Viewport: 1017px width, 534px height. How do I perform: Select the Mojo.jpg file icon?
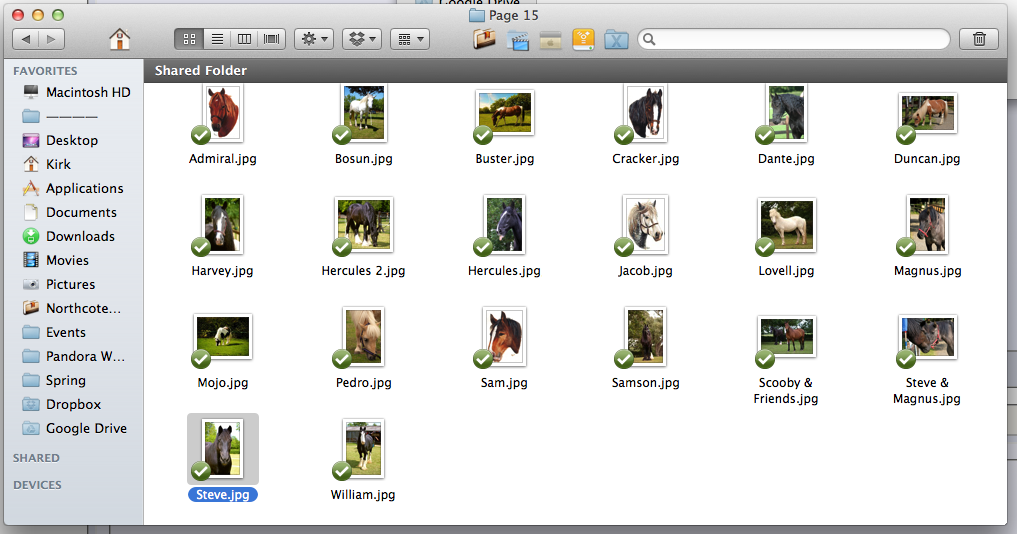[x=222, y=336]
